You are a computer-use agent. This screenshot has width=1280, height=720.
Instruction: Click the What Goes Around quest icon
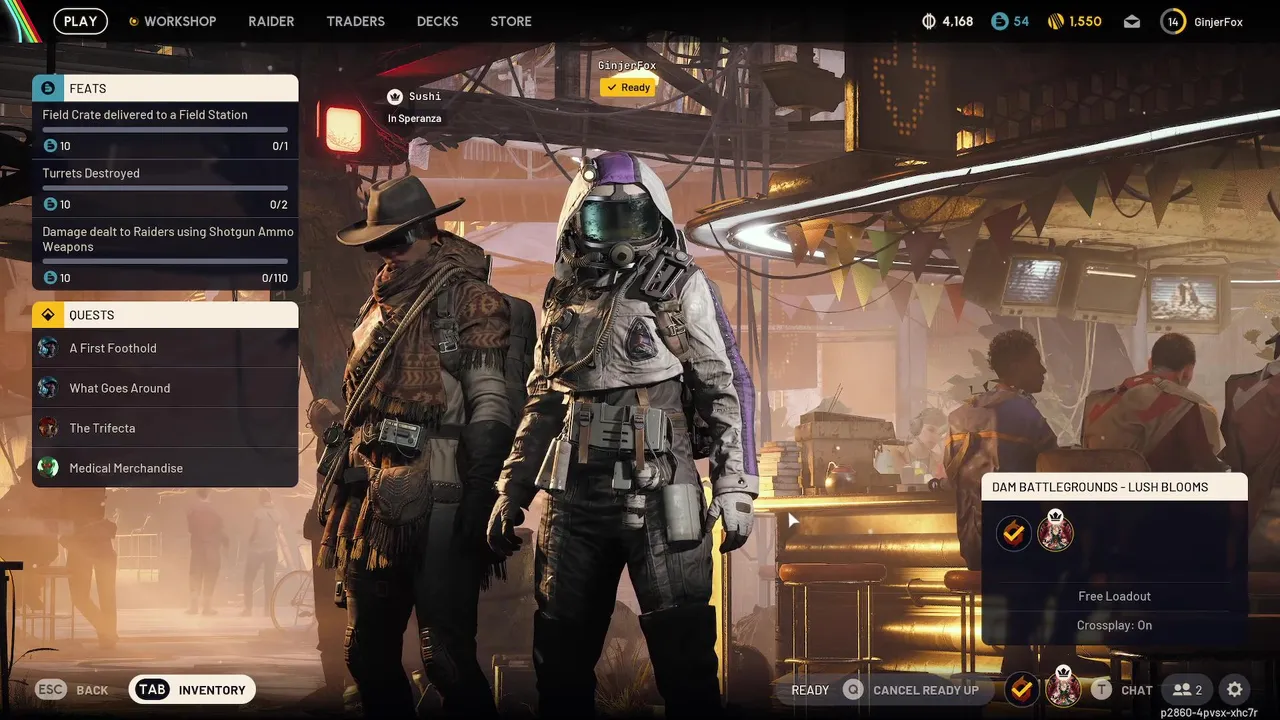click(x=48, y=388)
